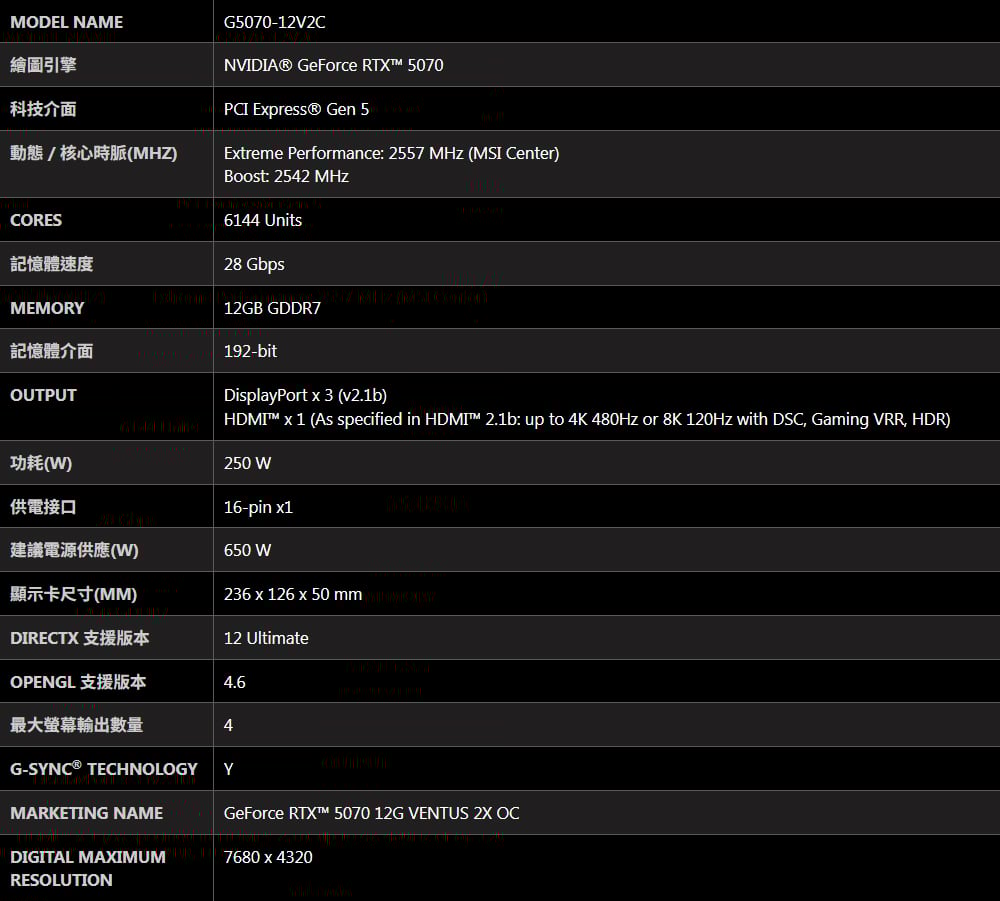Click NVIDIA GeForce RTX 5070 text
This screenshot has height=901, width=1000.
coord(334,65)
